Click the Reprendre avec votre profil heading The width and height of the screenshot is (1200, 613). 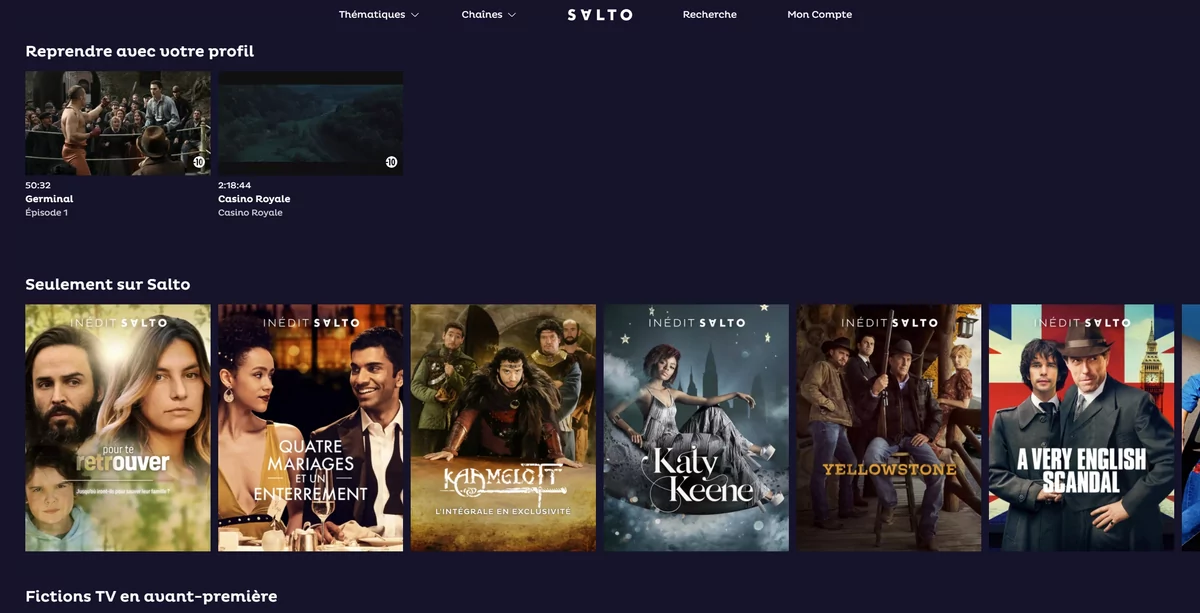(140, 51)
